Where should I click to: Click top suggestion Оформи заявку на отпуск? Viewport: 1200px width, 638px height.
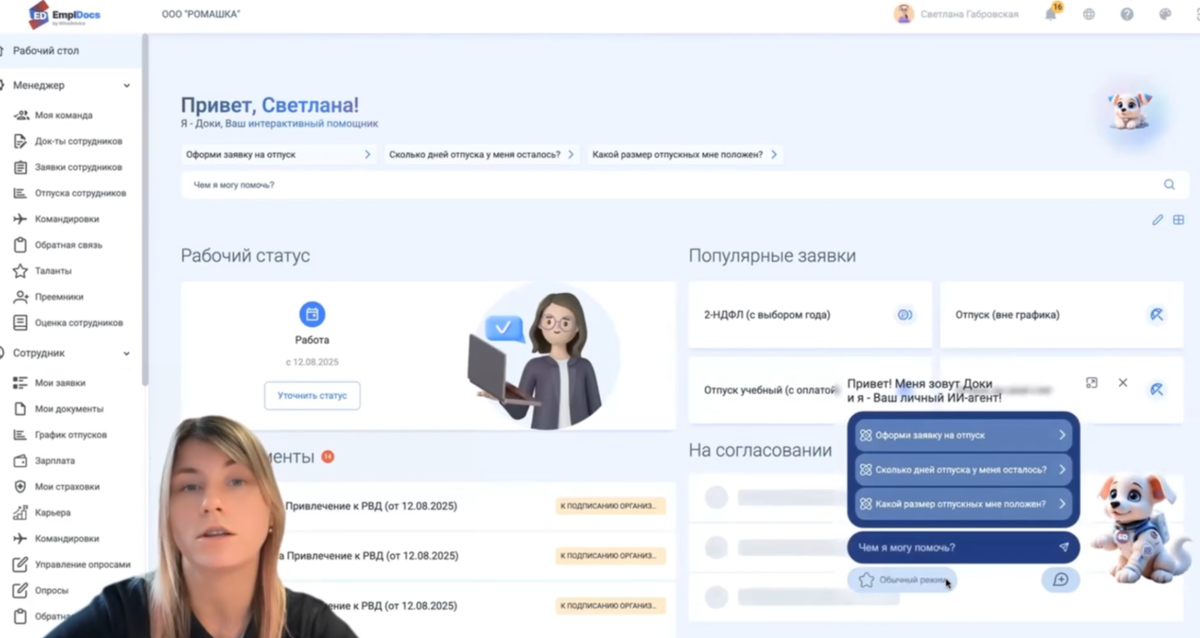point(279,155)
